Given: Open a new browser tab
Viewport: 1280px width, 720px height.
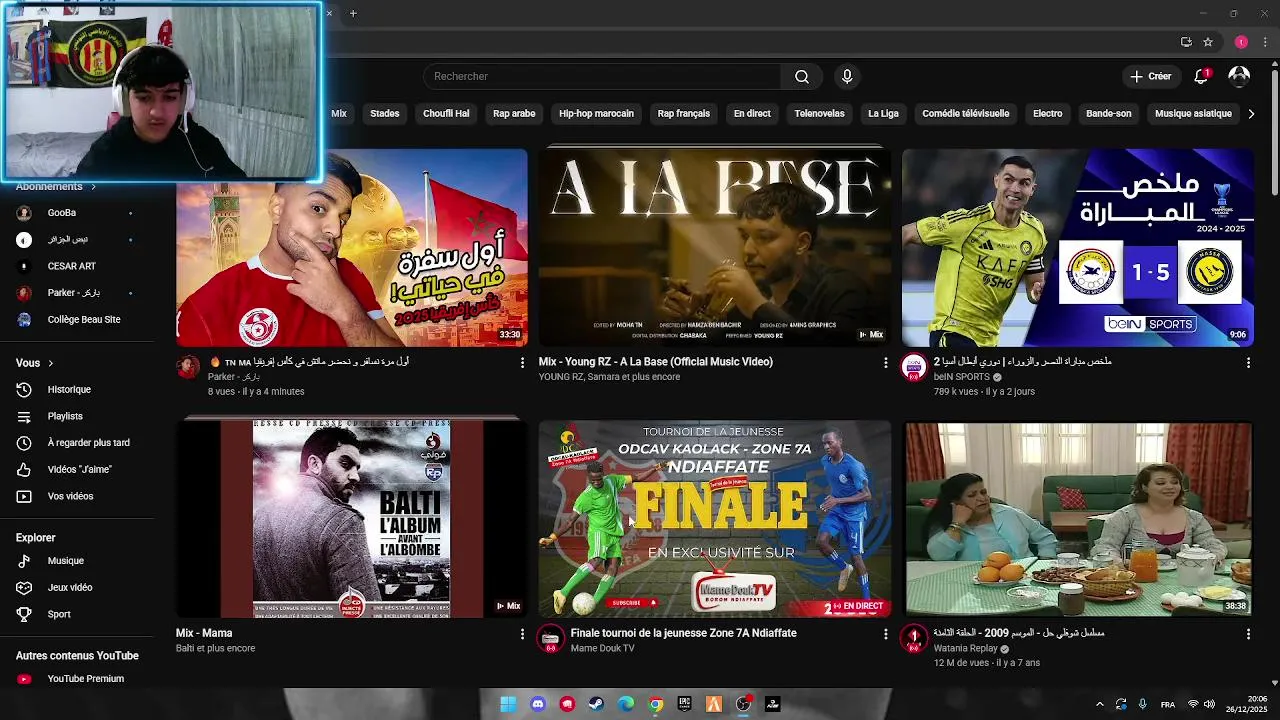Looking at the screenshot, I should pyautogui.click(x=353, y=13).
